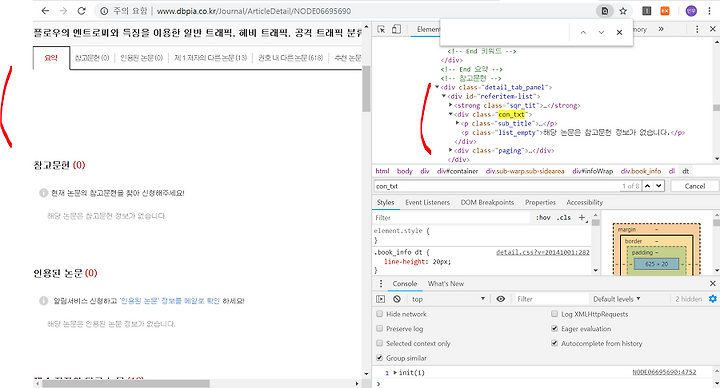Activate the DevTools inspect element tool

pos(381,29)
